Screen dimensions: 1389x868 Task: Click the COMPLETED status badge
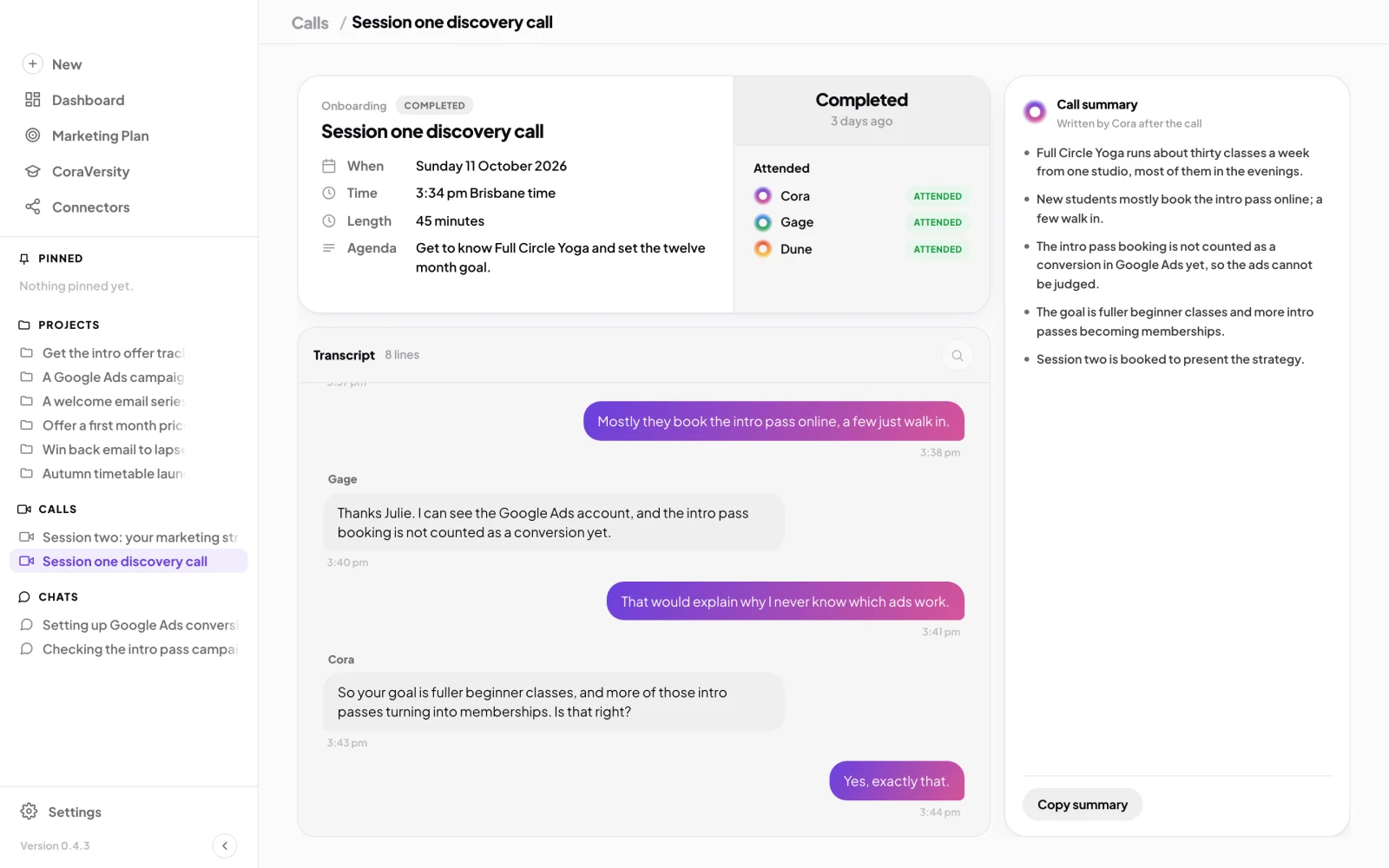tap(434, 106)
